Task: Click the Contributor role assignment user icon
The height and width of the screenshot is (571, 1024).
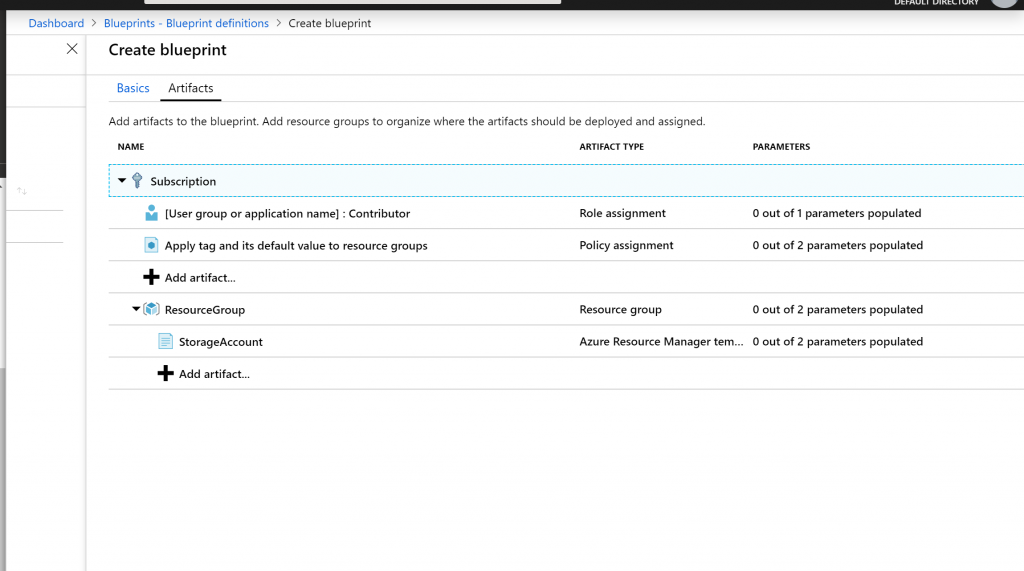Action: [x=151, y=213]
